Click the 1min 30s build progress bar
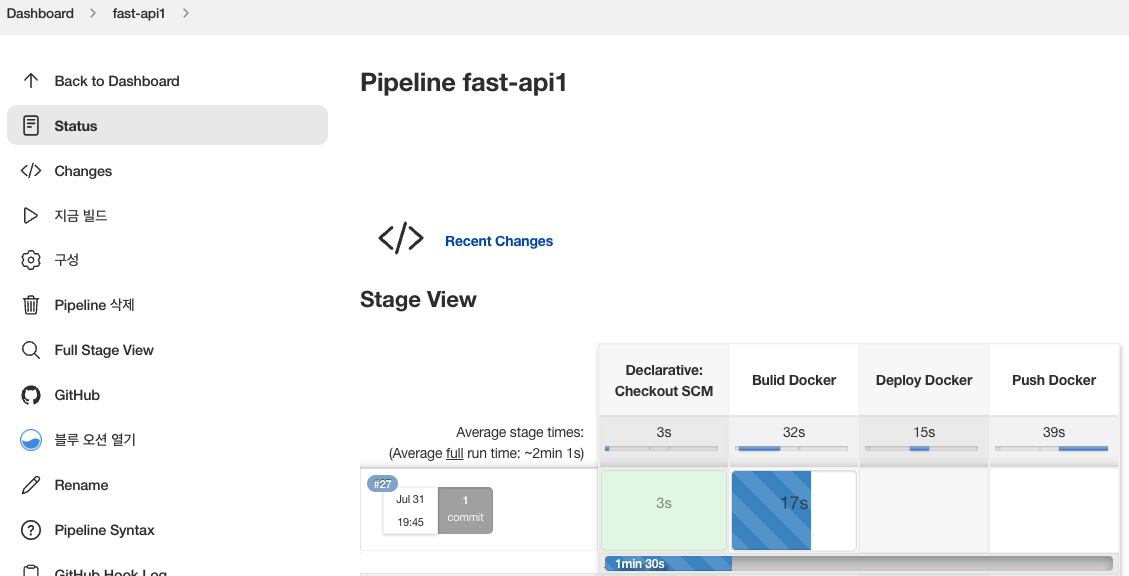The image size is (1129, 576). click(858, 564)
